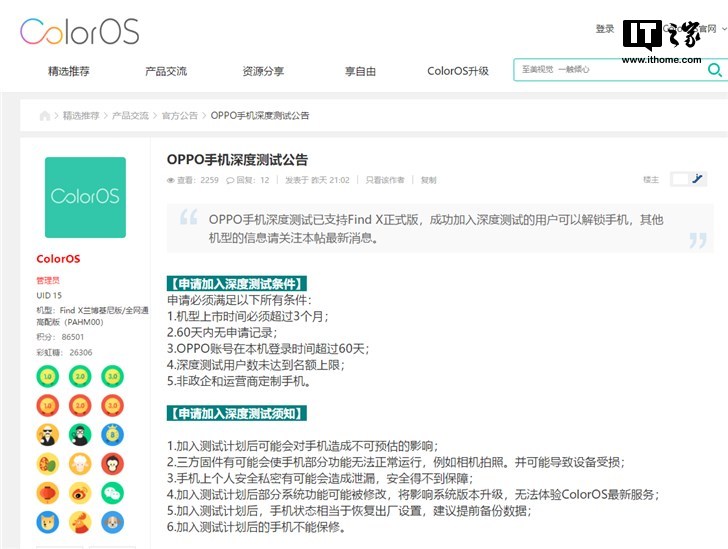Viewport: 728px width, 549px height.
Task: Click the red 3.0 medal badge
Action: point(113,405)
